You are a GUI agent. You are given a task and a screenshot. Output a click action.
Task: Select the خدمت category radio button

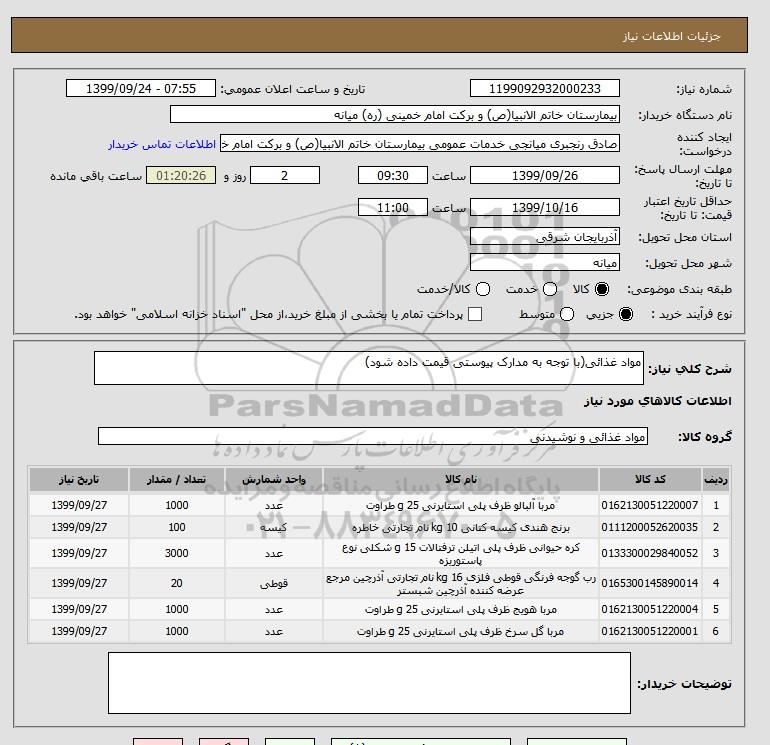click(x=550, y=289)
